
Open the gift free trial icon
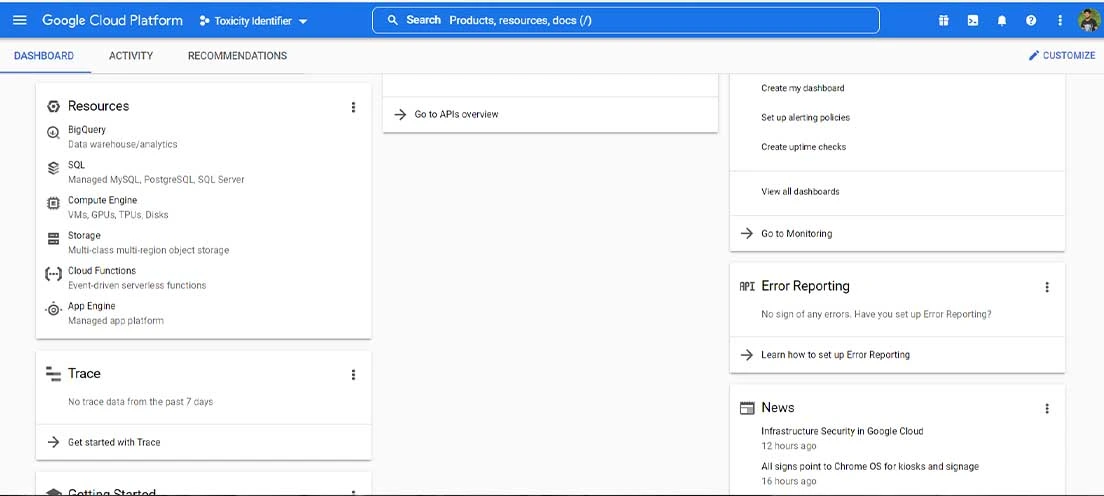(x=943, y=20)
